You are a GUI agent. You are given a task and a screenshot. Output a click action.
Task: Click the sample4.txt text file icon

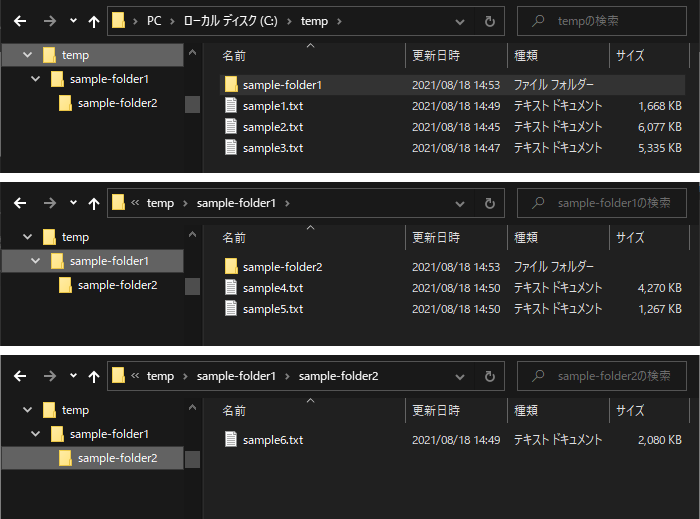231,288
